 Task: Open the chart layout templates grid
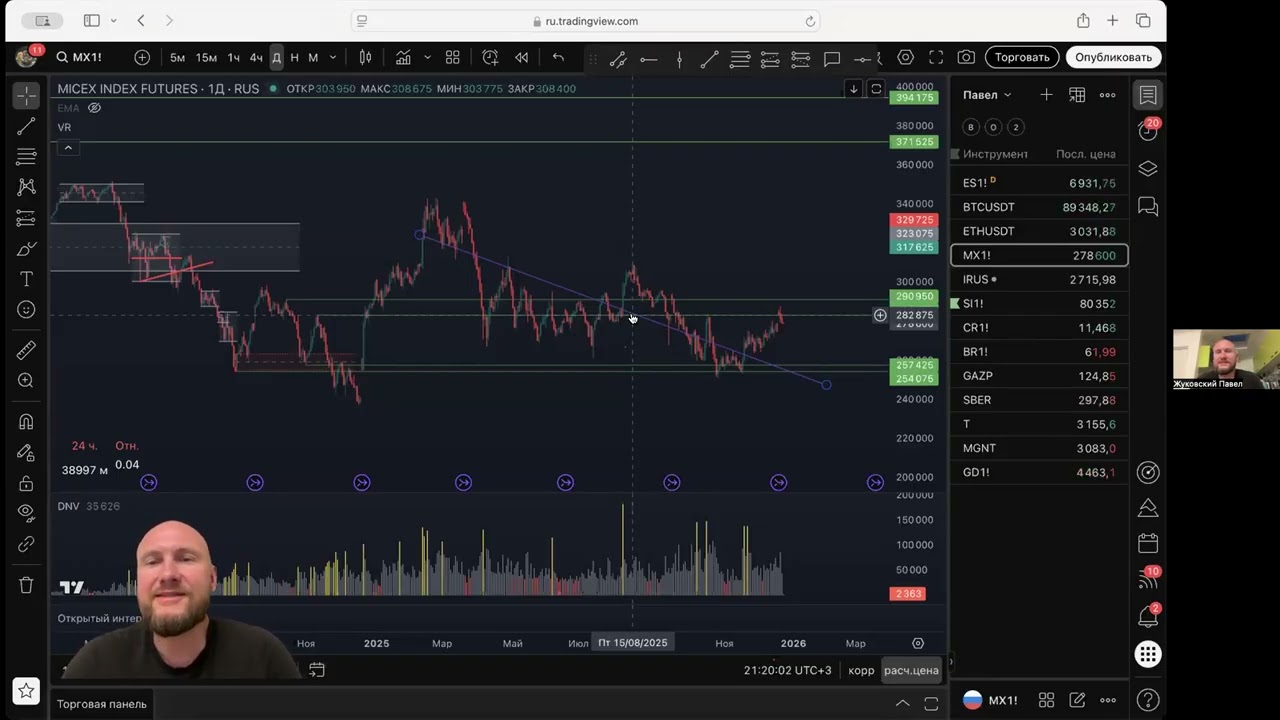(x=452, y=57)
